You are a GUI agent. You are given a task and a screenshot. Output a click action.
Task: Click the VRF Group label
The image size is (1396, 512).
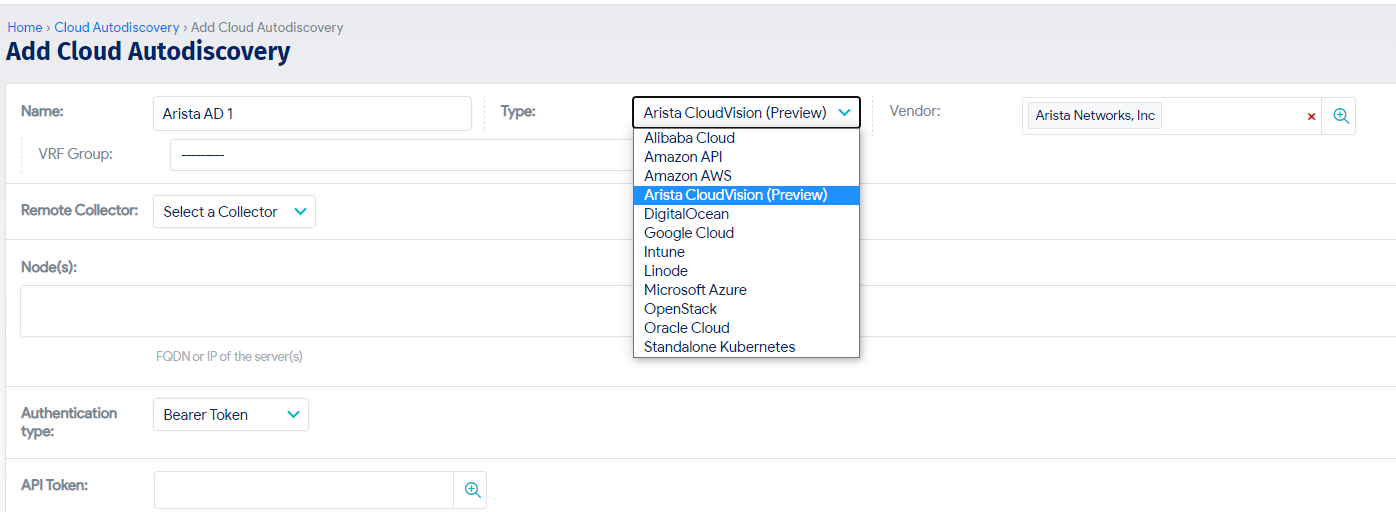(x=76, y=154)
